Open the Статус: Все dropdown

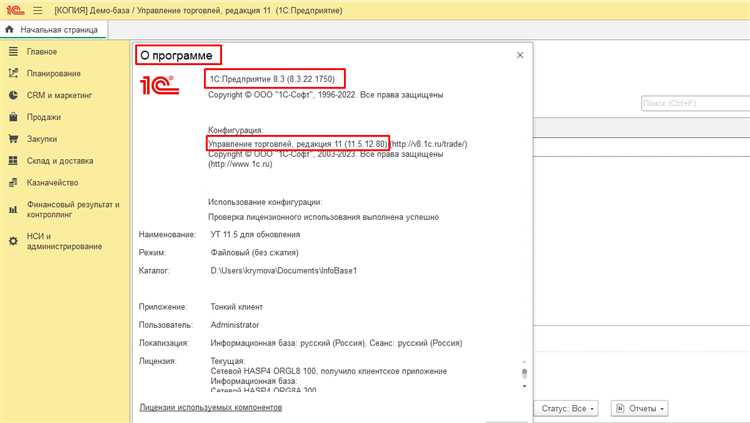coord(567,409)
